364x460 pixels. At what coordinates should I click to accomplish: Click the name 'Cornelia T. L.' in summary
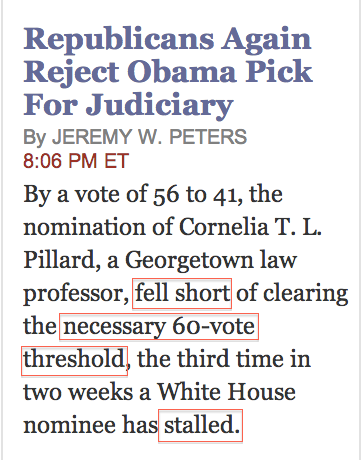pyautogui.click(x=250, y=227)
